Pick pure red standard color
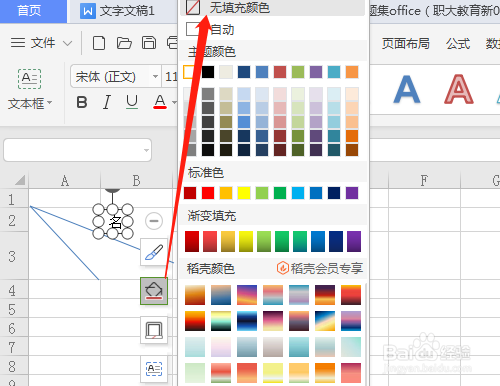This screenshot has height=386, width=500. tap(208, 193)
